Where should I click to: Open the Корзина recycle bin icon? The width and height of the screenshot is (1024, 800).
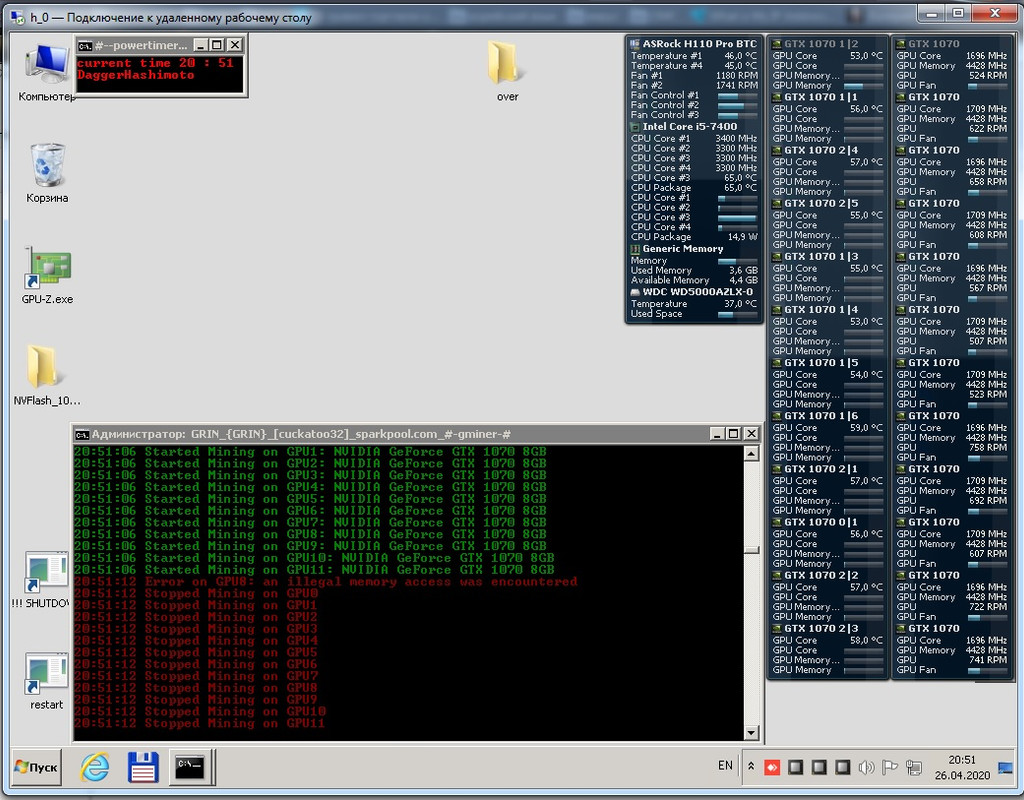(46, 172)
